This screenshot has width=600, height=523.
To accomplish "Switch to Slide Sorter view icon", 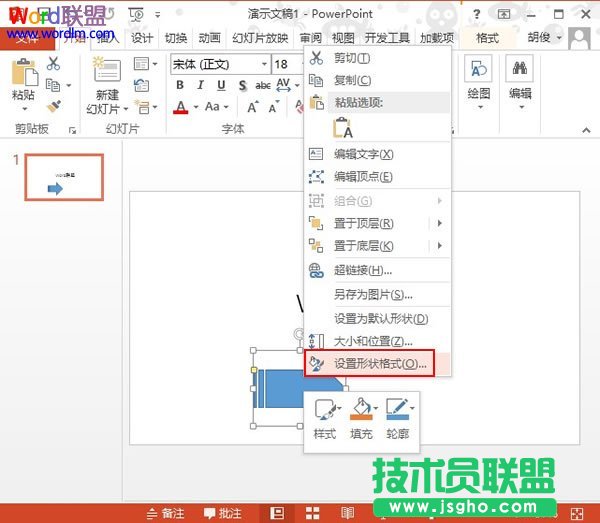I will [x=312, y=513].
